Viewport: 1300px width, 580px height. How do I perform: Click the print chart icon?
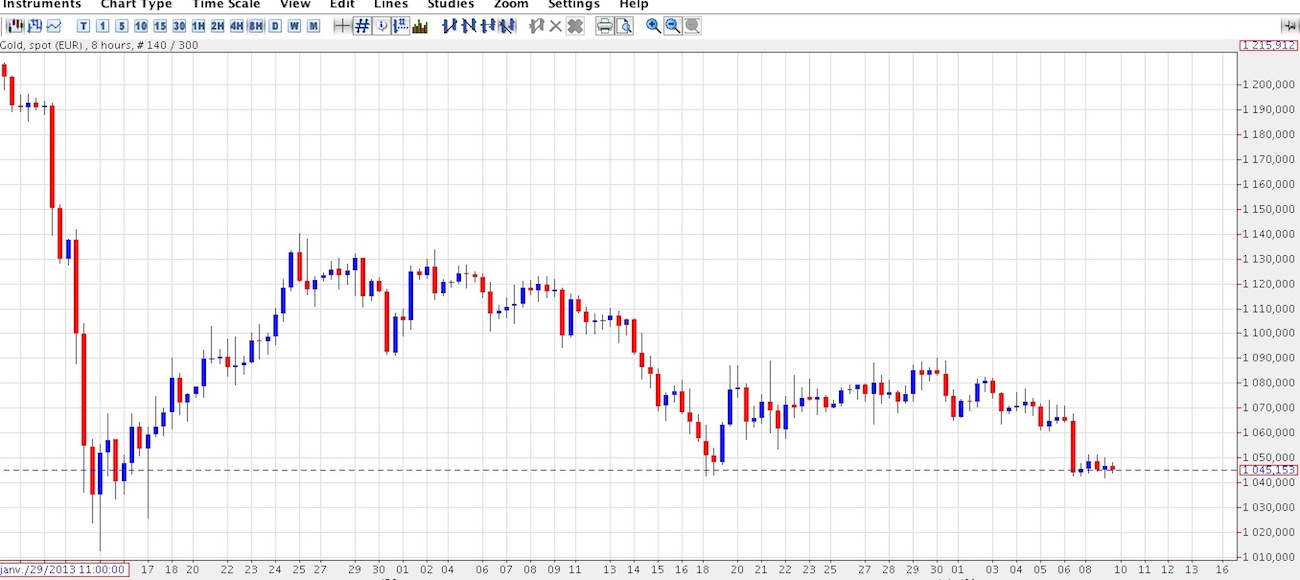tap(604, 26)
